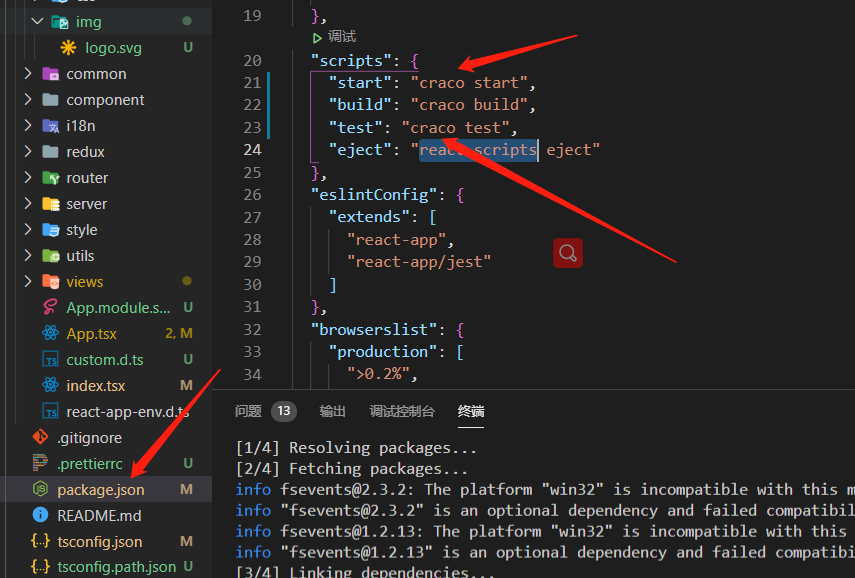Expand the server folder chevron

[x=28, y=203]
